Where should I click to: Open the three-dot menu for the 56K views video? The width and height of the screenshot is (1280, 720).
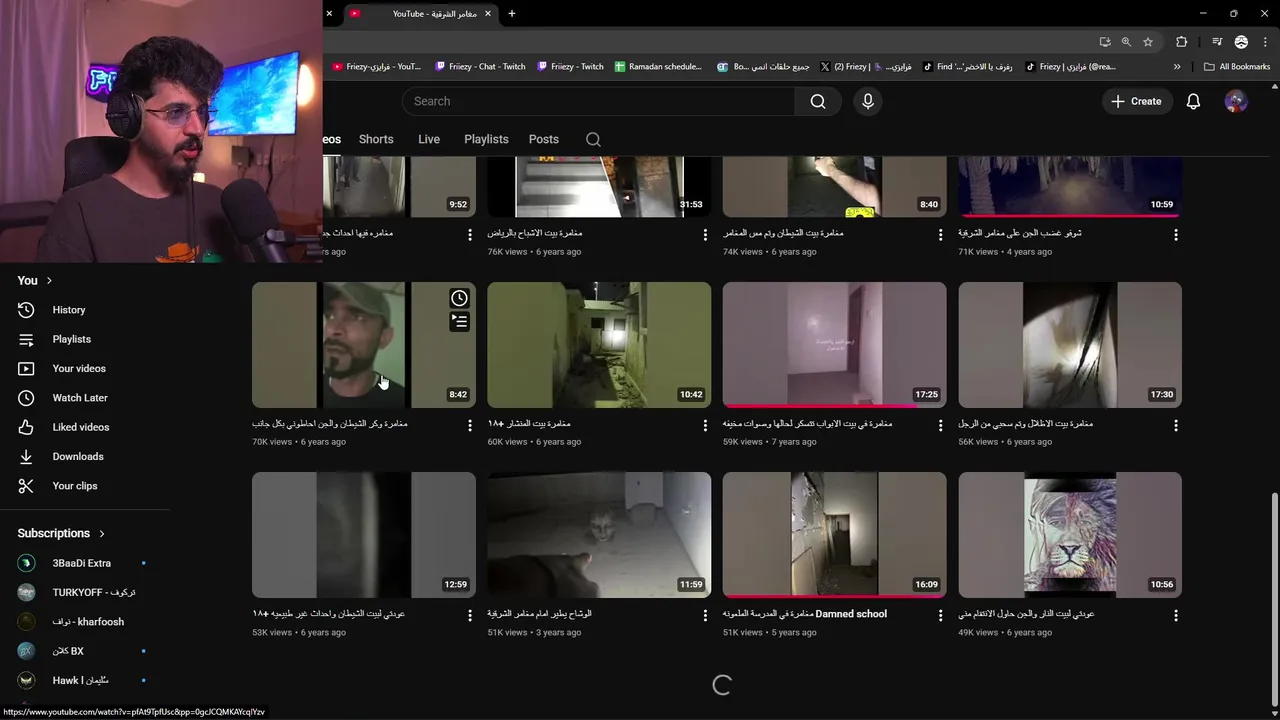(x=1176, y=425)
